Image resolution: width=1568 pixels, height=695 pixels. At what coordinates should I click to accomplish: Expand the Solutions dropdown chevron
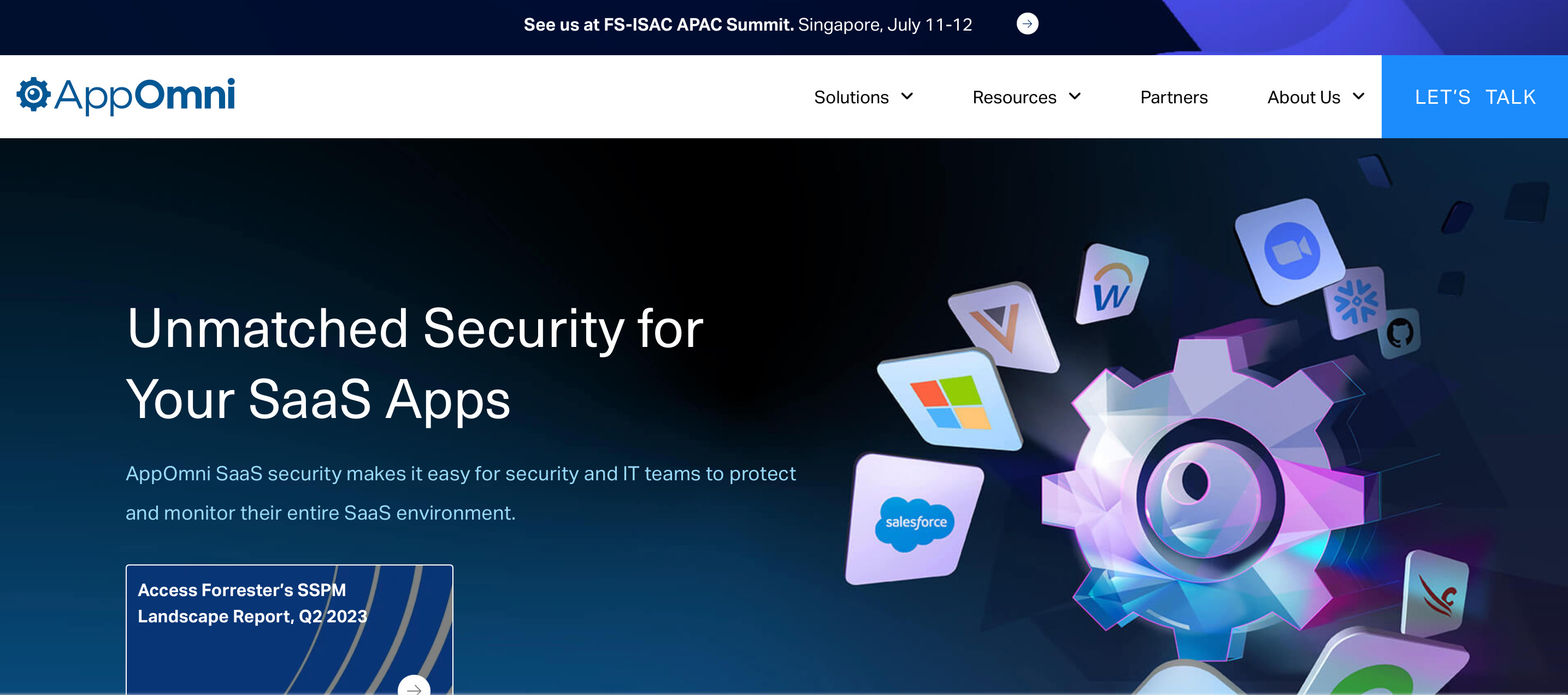907,96
